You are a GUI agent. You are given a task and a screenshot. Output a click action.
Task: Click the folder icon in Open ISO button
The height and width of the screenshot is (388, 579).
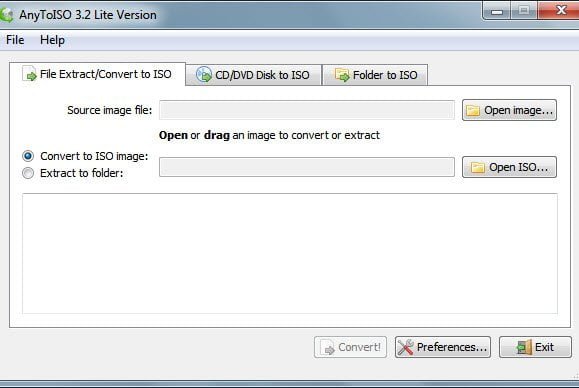pos(477,167)
